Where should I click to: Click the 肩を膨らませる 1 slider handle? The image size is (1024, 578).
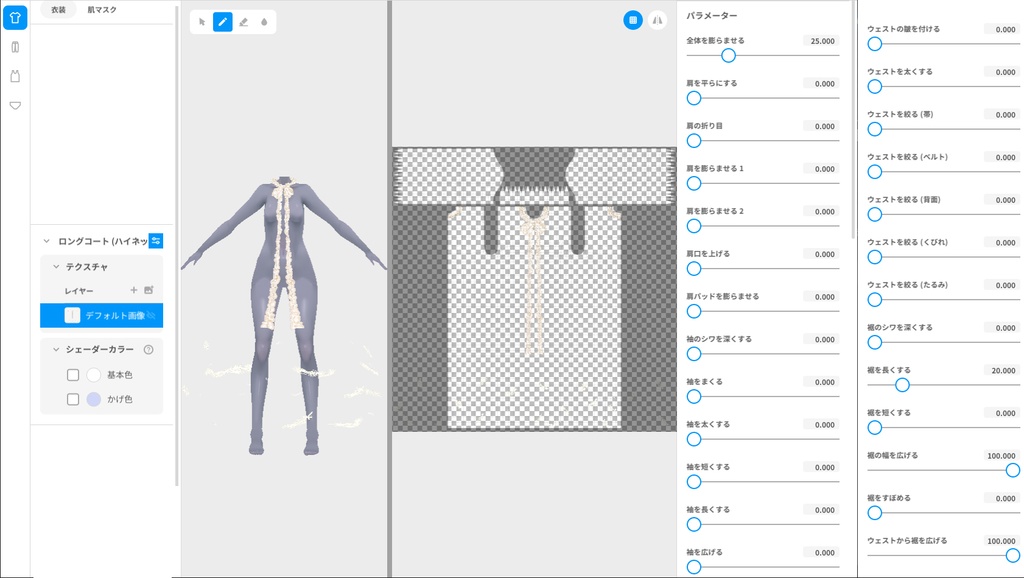694,184
